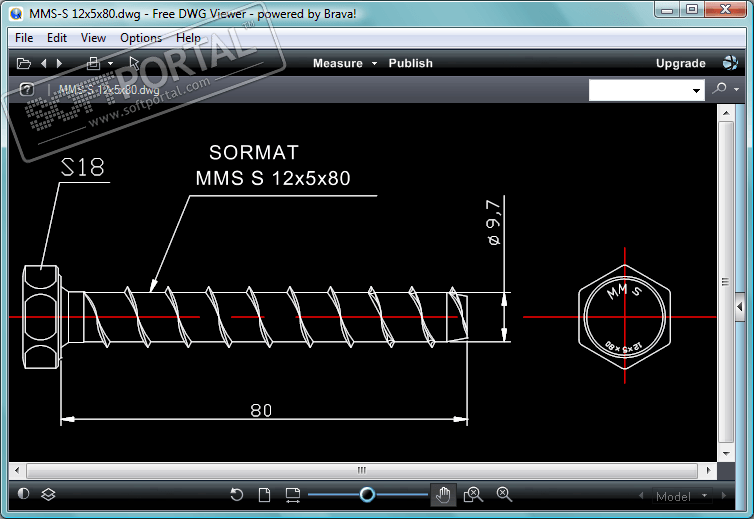This screenshot has width=754, height=519.
Task: Expand the search options arrow
Action: click(x=736, y=89)
